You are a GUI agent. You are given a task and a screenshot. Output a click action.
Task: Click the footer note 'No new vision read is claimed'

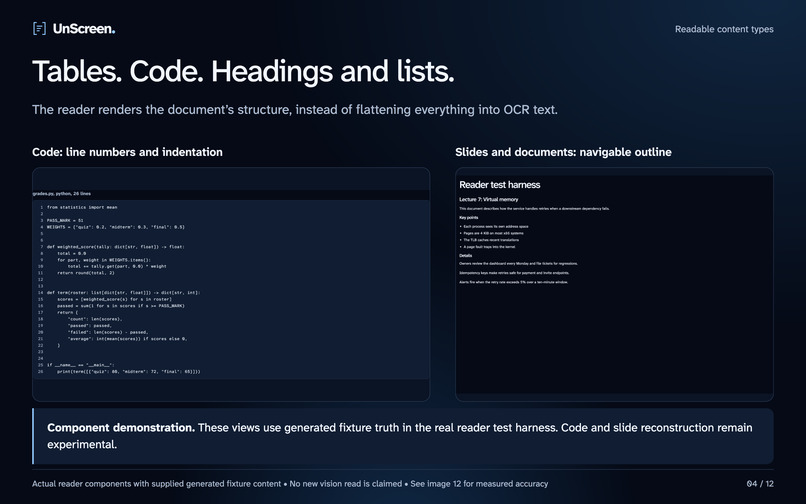(345, 484)
